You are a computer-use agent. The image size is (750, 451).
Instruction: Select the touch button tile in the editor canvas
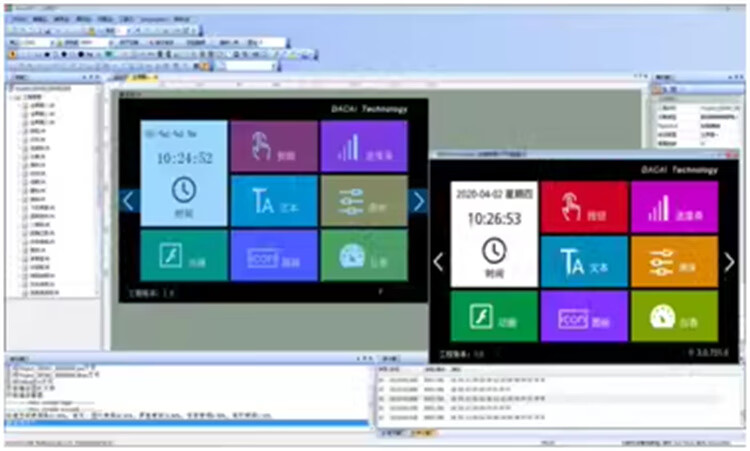[x=274, y=146]
